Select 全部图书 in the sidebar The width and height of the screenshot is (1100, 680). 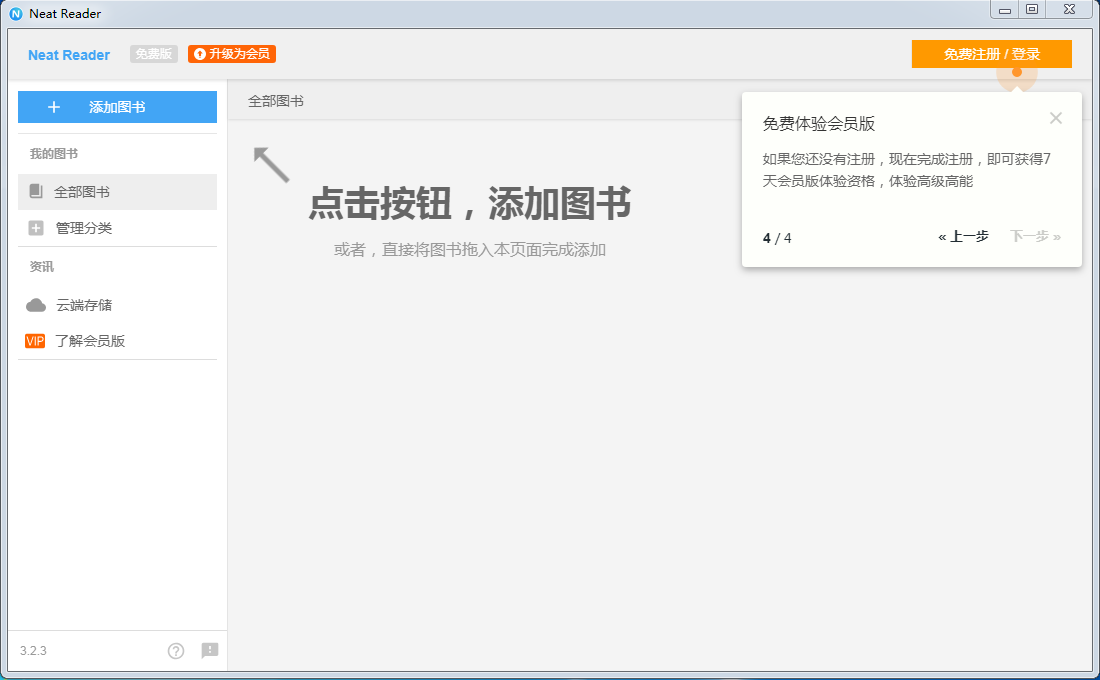(x=117, y=192)
